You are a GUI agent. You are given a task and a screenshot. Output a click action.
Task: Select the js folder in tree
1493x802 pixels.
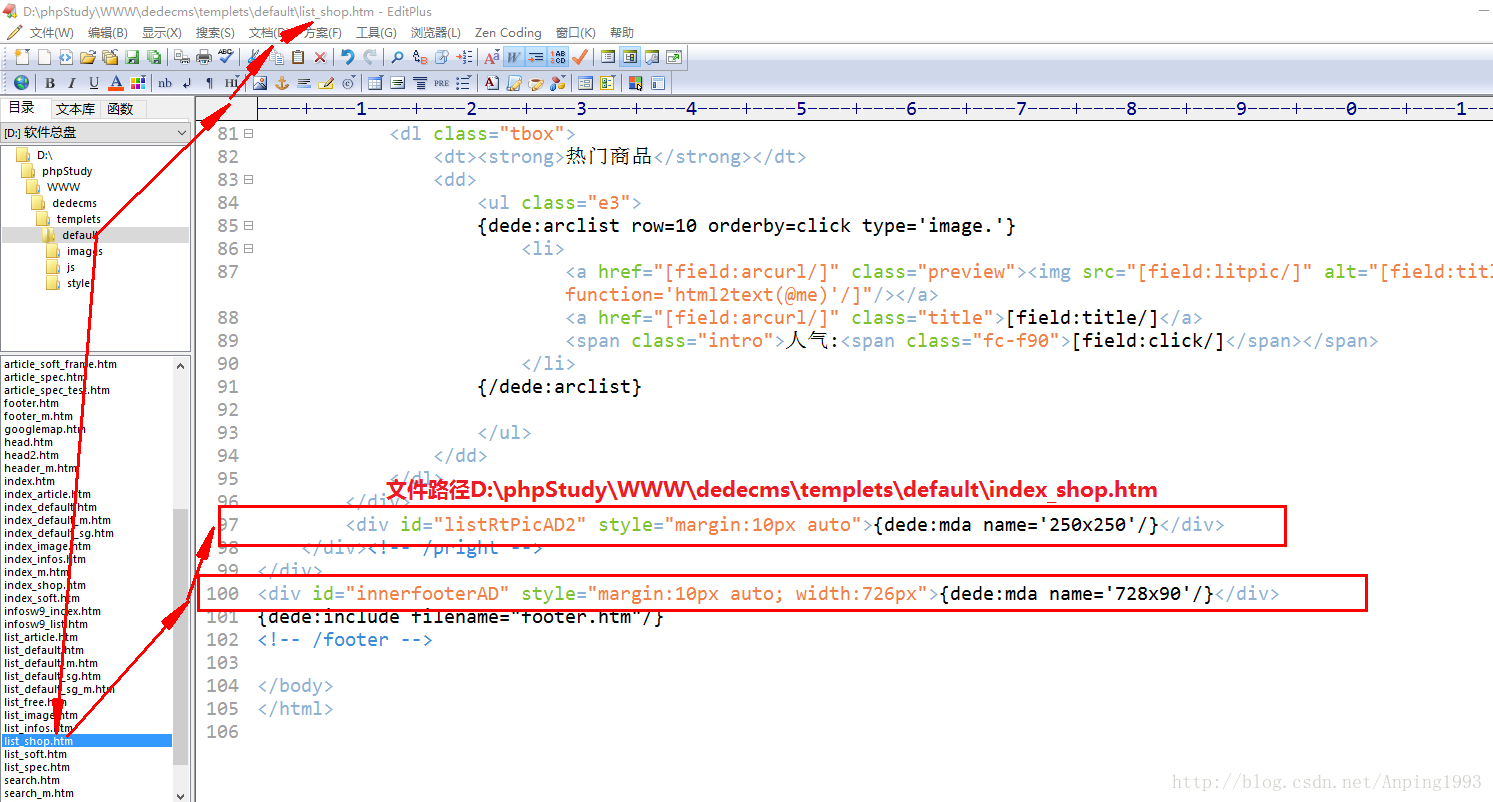pyautogui.click(x=71, y=267)
